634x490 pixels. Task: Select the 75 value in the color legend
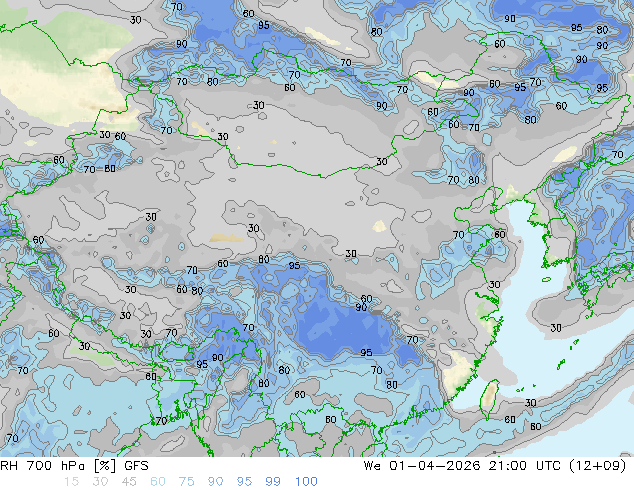click(186, 482)
